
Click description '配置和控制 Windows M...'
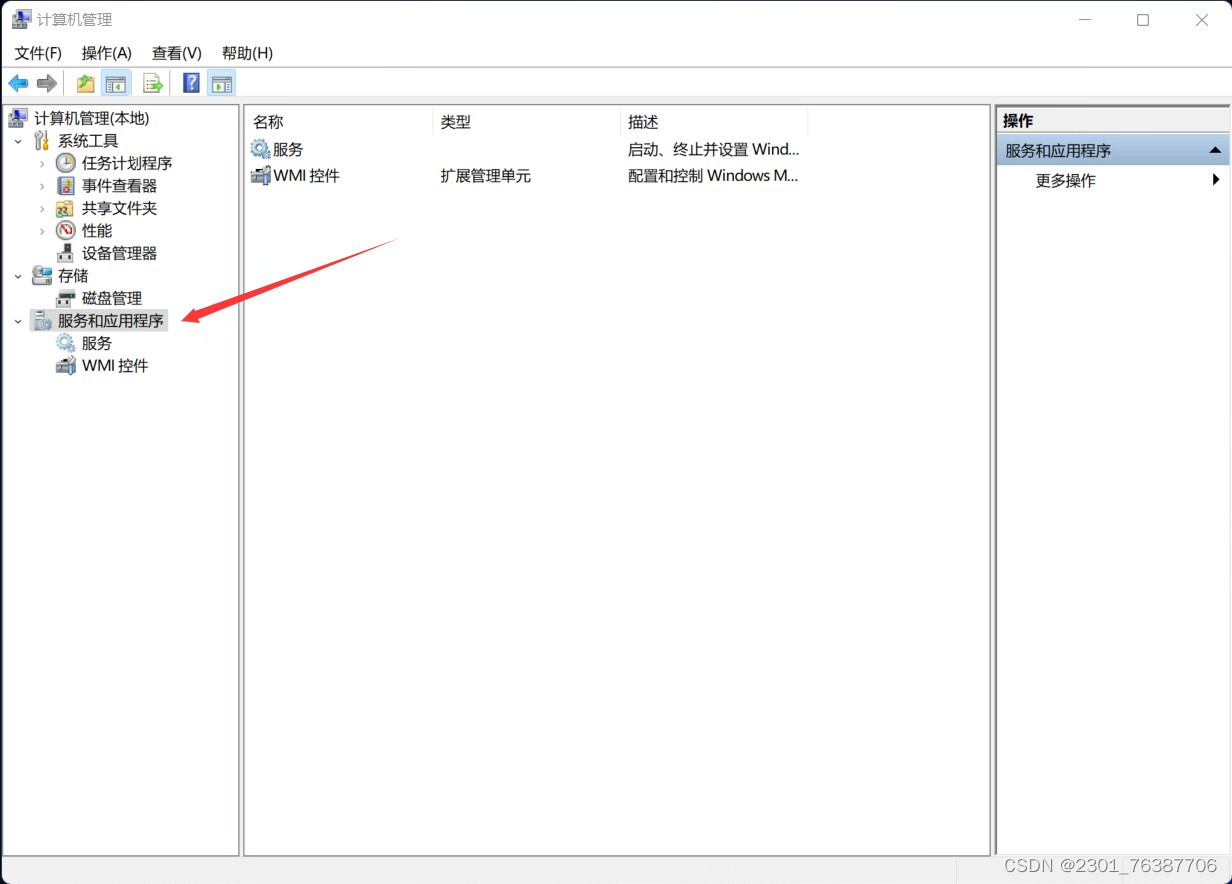pos(713,176)
